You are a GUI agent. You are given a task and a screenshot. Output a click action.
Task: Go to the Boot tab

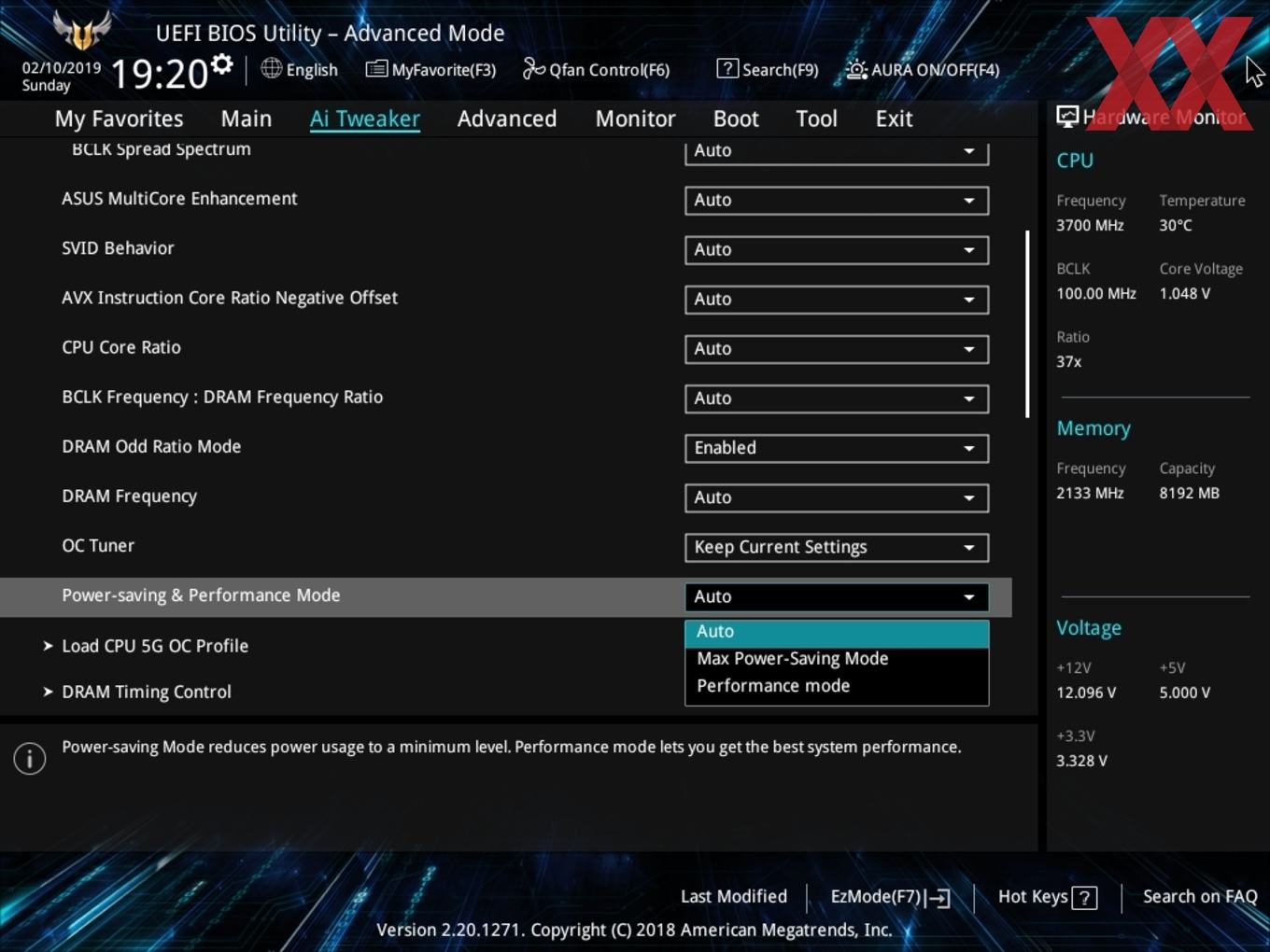[x=736, y=119]
